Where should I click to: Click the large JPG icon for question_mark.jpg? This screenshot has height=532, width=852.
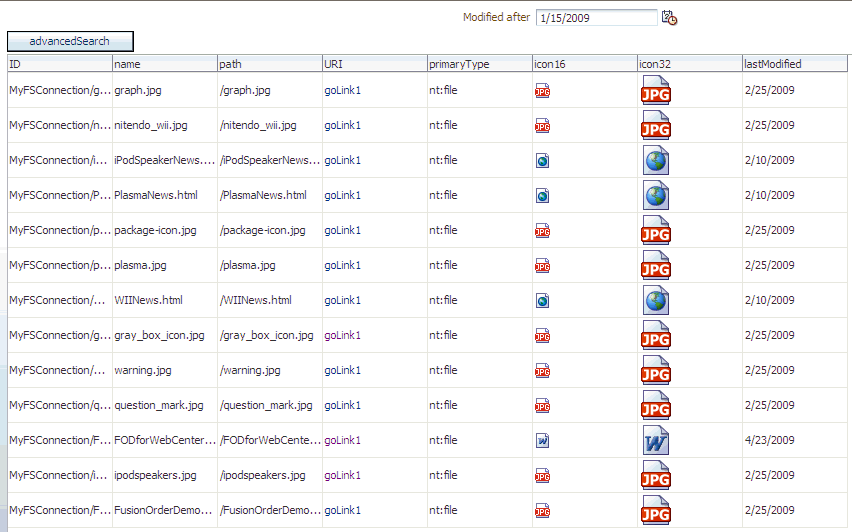[656, 405]
